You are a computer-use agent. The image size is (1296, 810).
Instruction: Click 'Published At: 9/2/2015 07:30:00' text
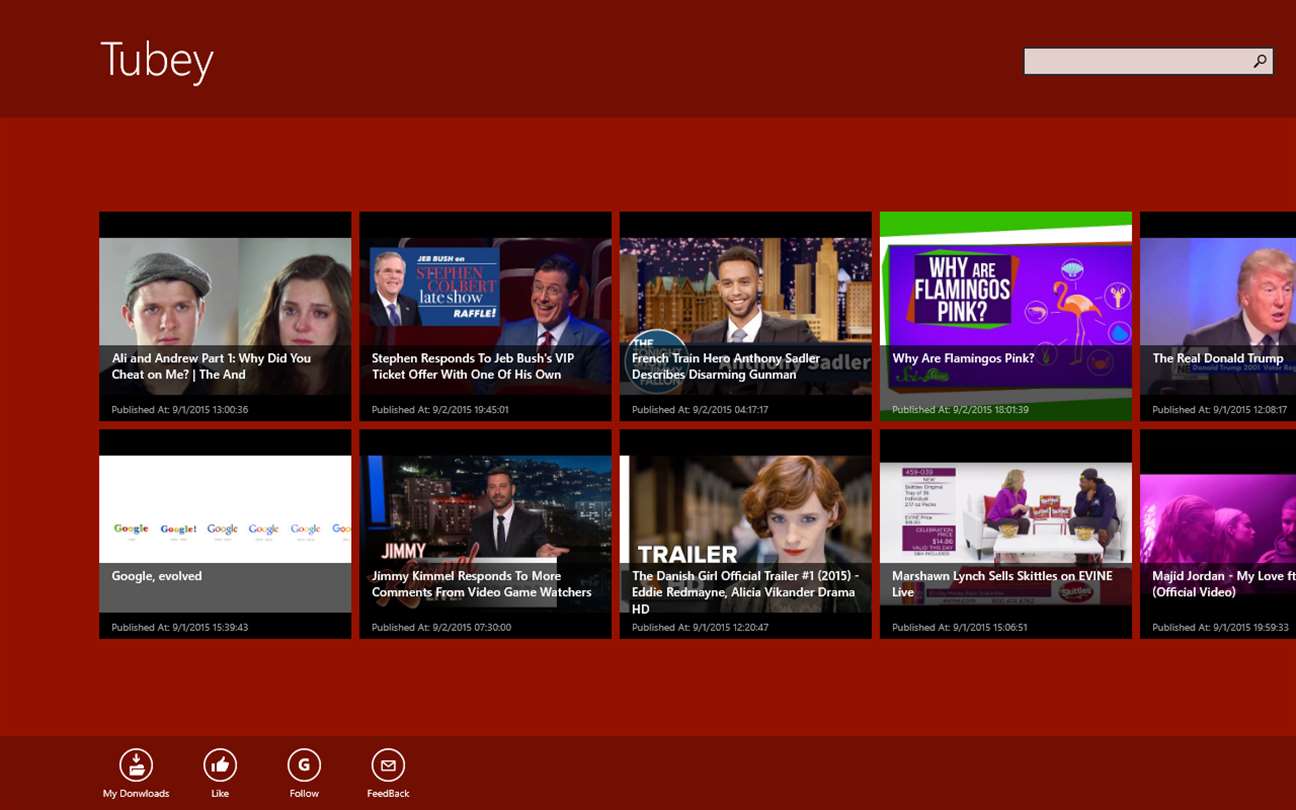coord(441,628)
